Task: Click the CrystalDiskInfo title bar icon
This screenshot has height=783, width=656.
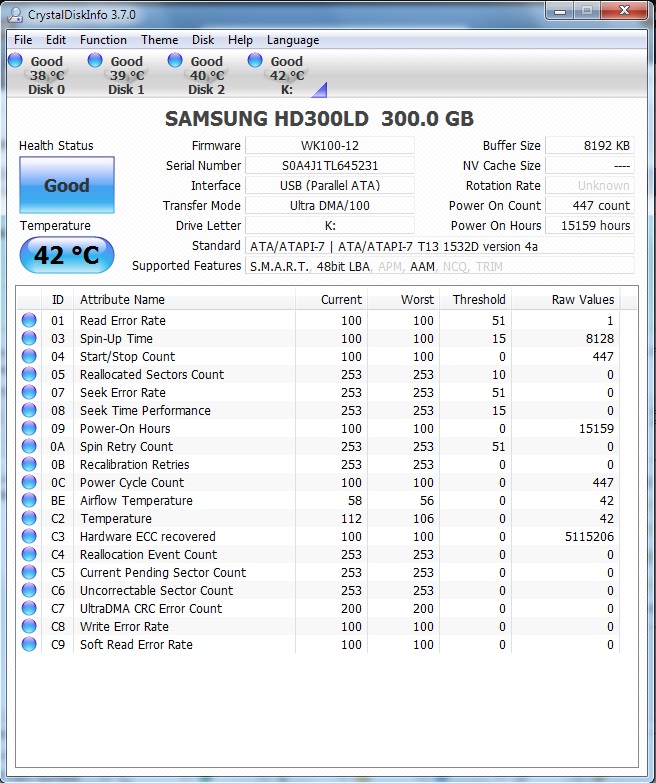Action: click(15, 14)
